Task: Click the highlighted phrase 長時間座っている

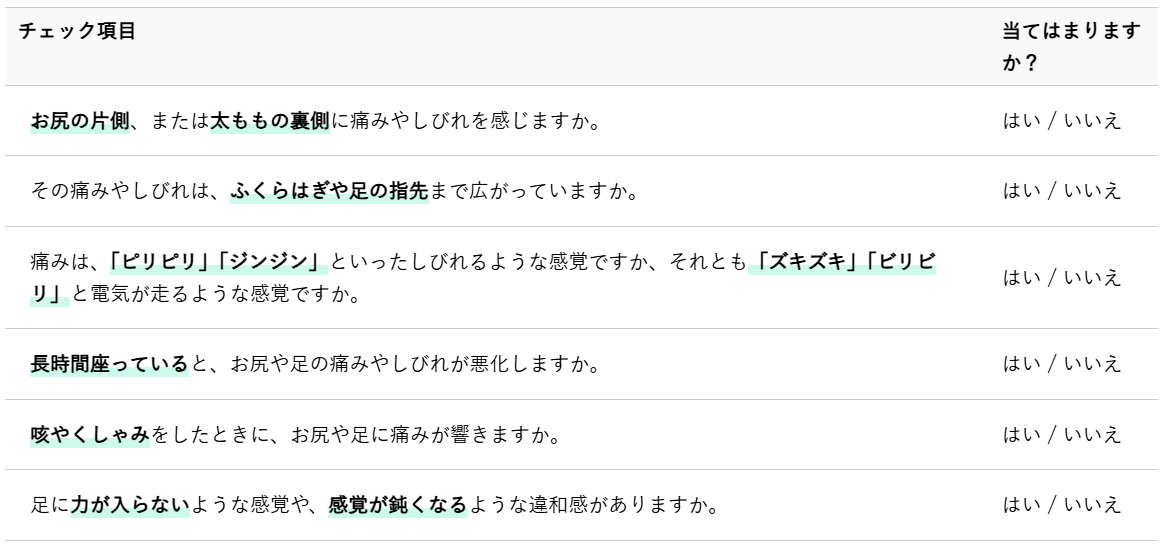Action: (109, 362)
